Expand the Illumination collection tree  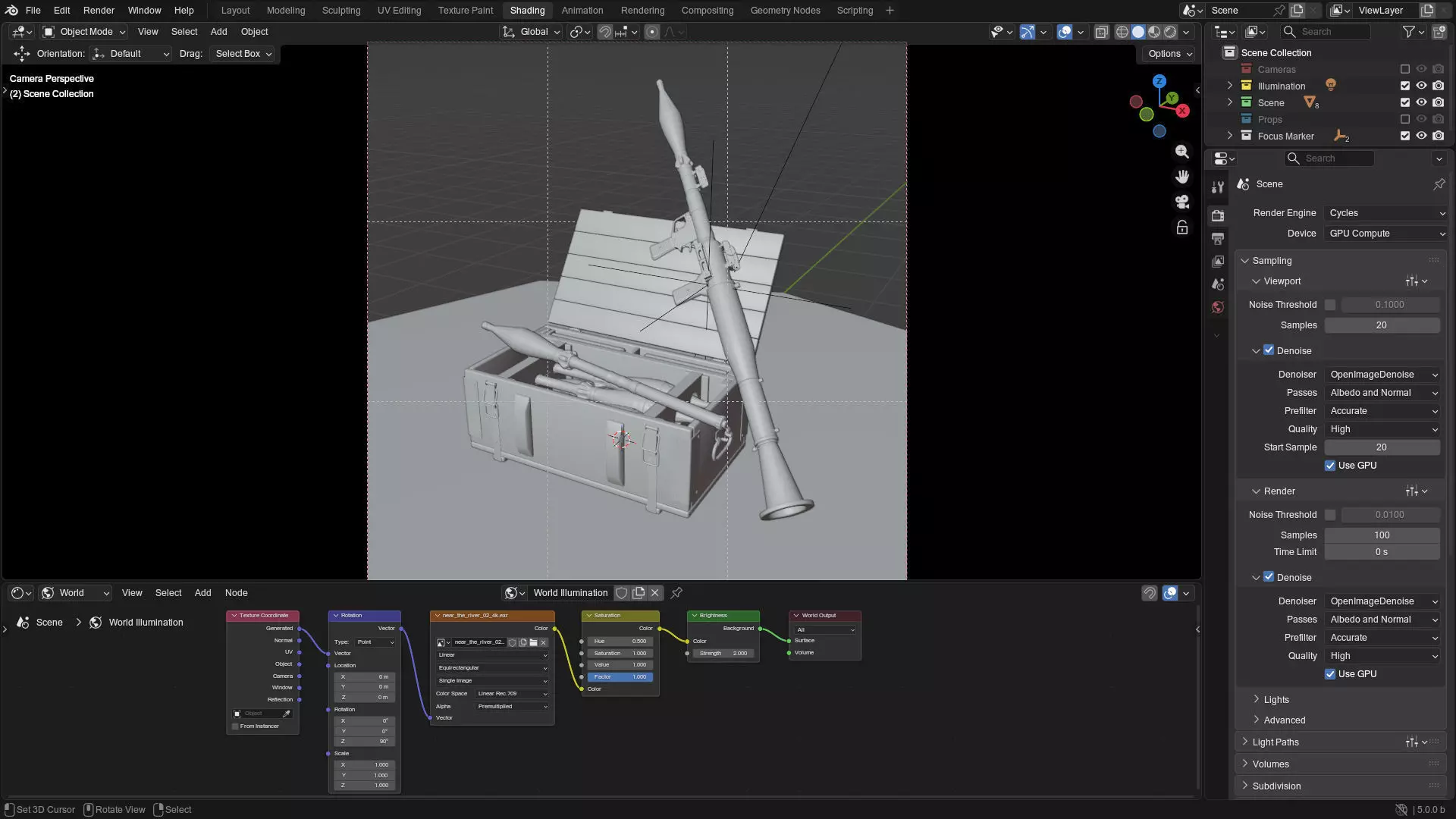(1230, 86)
